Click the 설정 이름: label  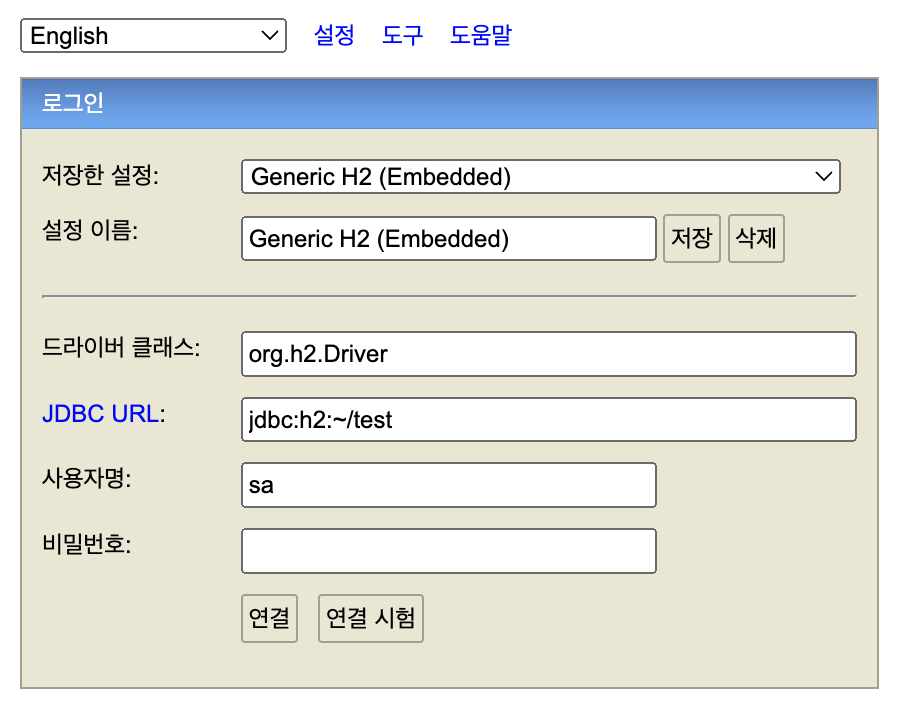pos(90,230)
